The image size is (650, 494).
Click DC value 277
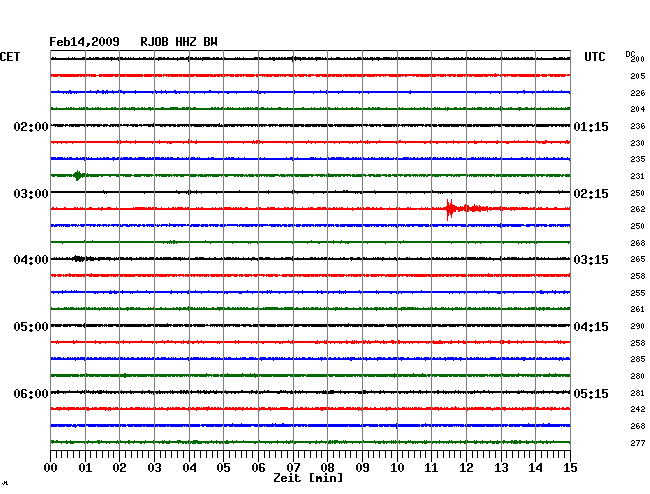pos(638,443)
